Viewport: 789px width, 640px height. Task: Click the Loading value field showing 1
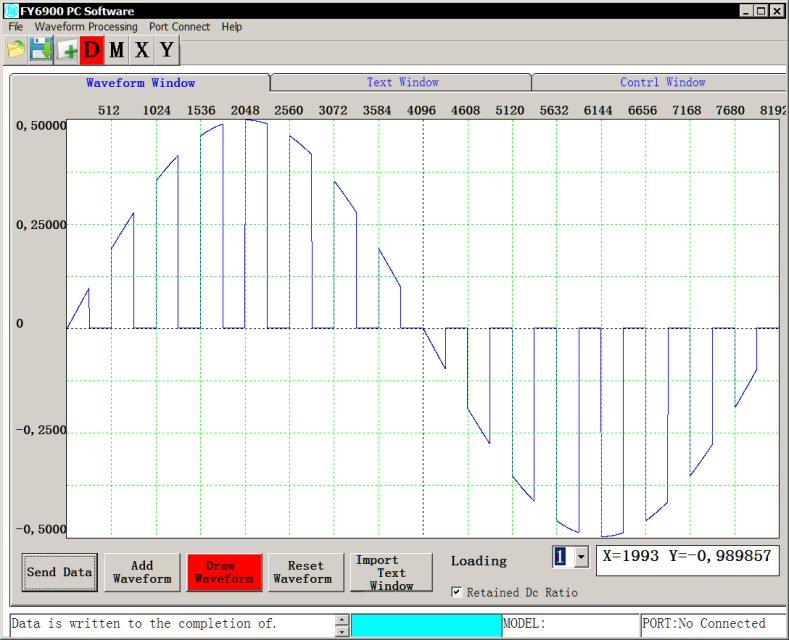click(x=563, y=557)
